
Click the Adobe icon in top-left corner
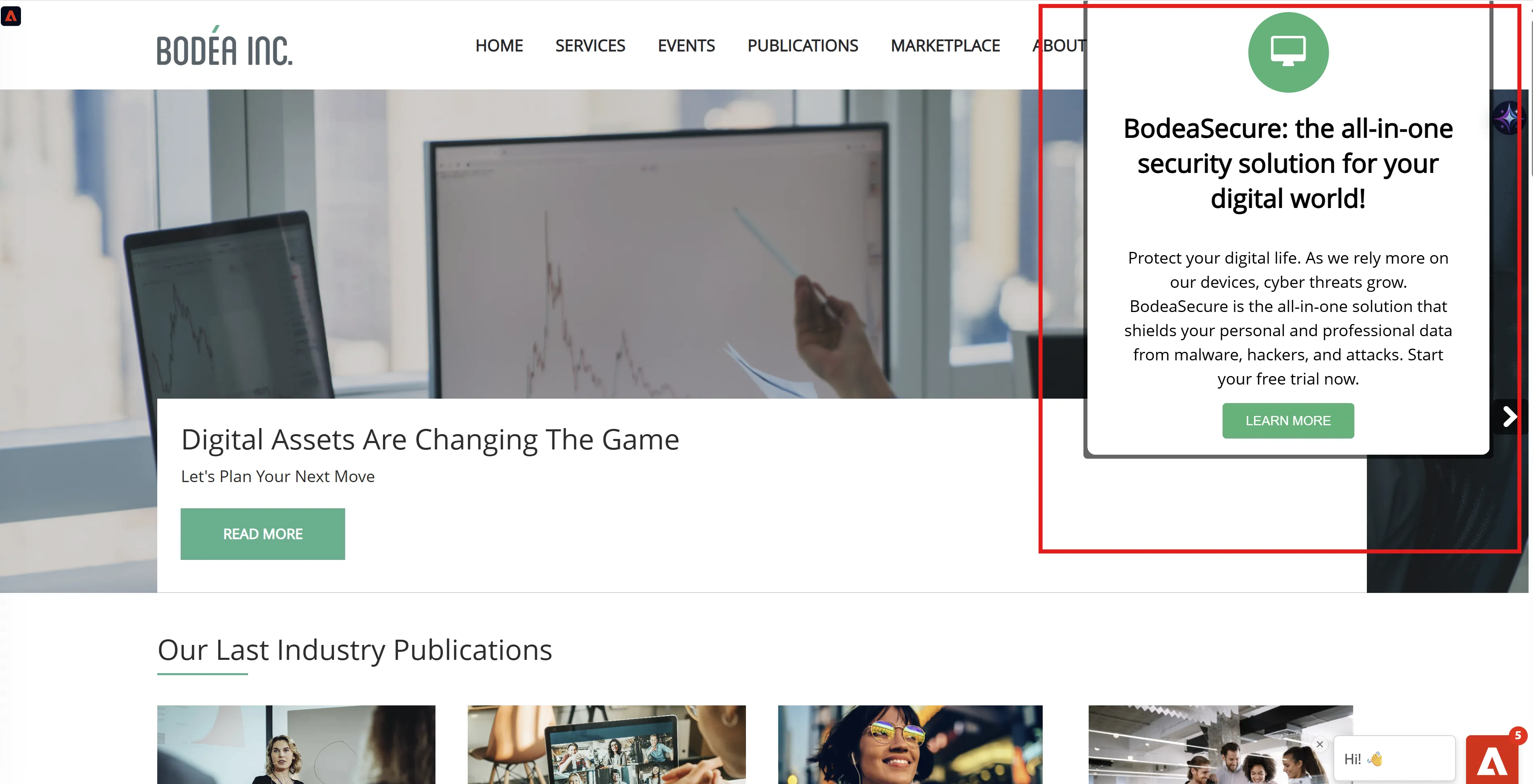[11, 16]
